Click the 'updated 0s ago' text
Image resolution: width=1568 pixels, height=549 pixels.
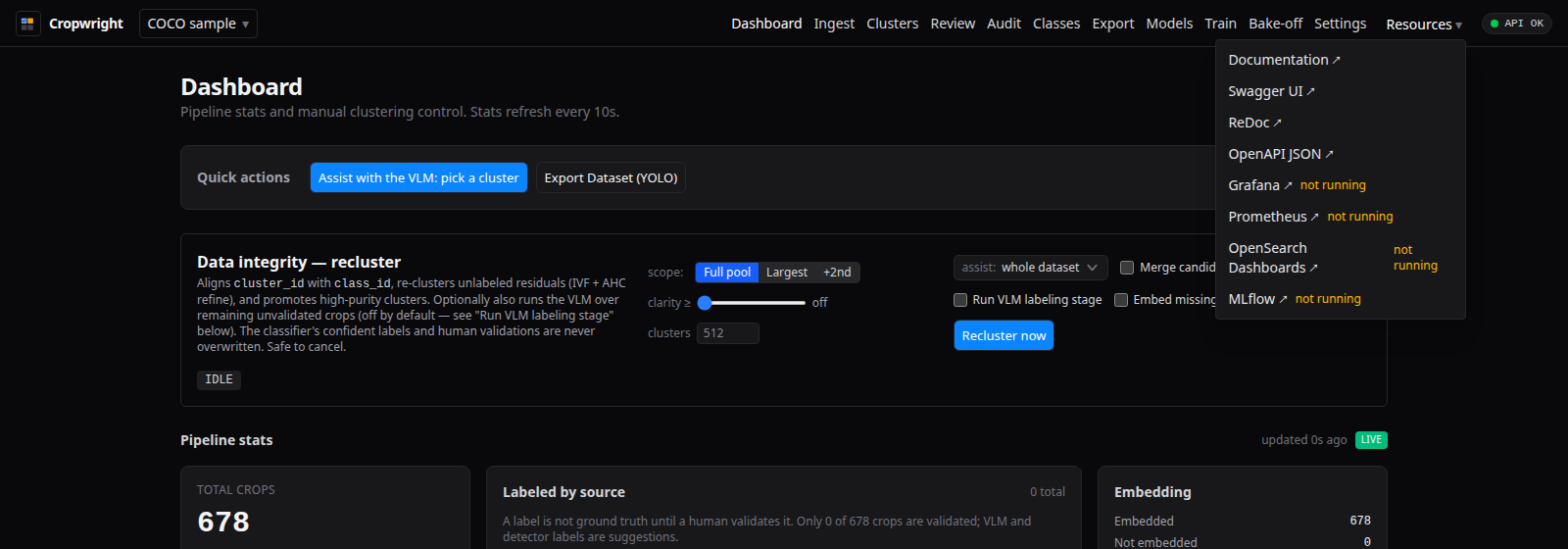click(x=1303, y=440)
